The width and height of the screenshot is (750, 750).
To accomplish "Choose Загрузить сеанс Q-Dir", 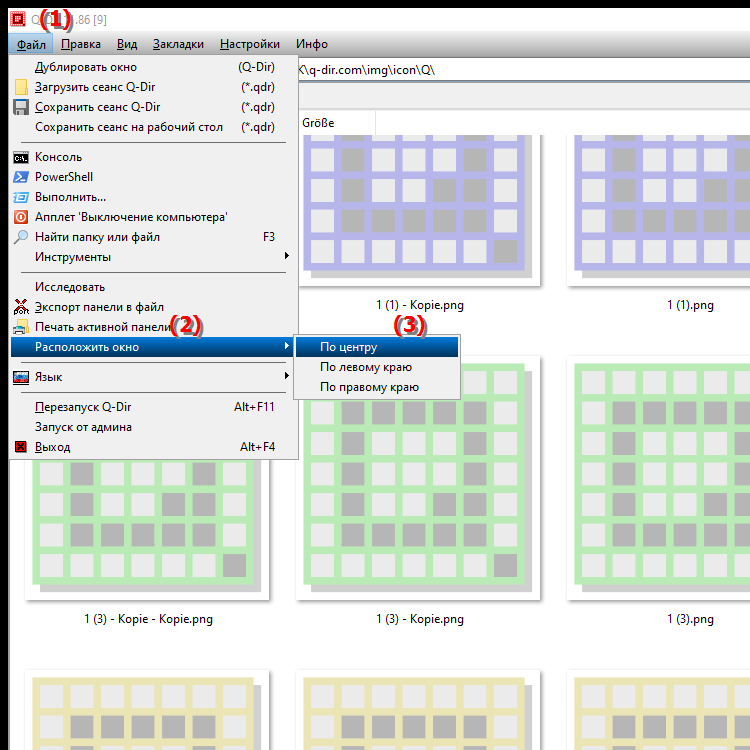I will click(x=153, y=87).
